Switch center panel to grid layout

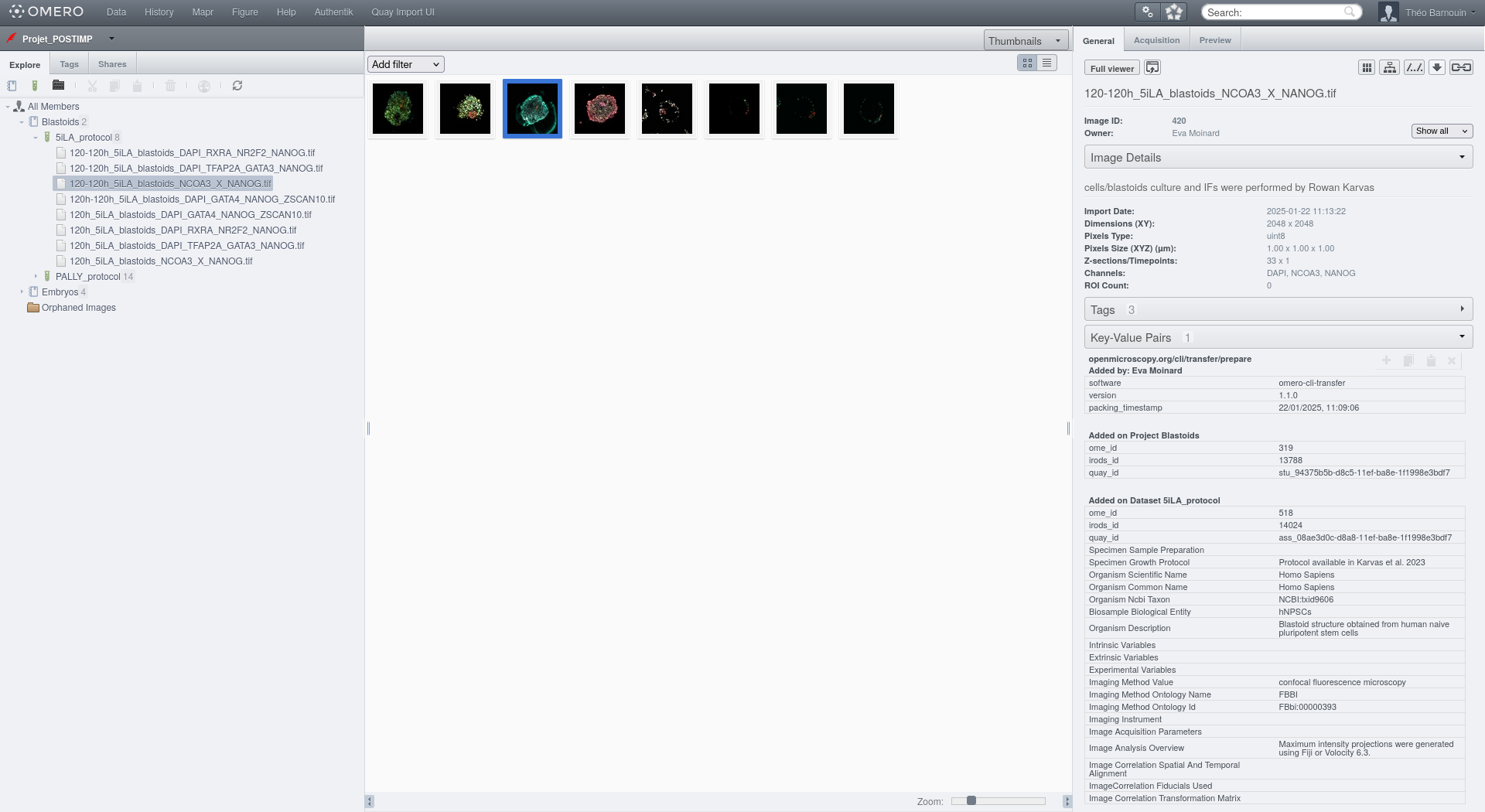click(1027, 63)
